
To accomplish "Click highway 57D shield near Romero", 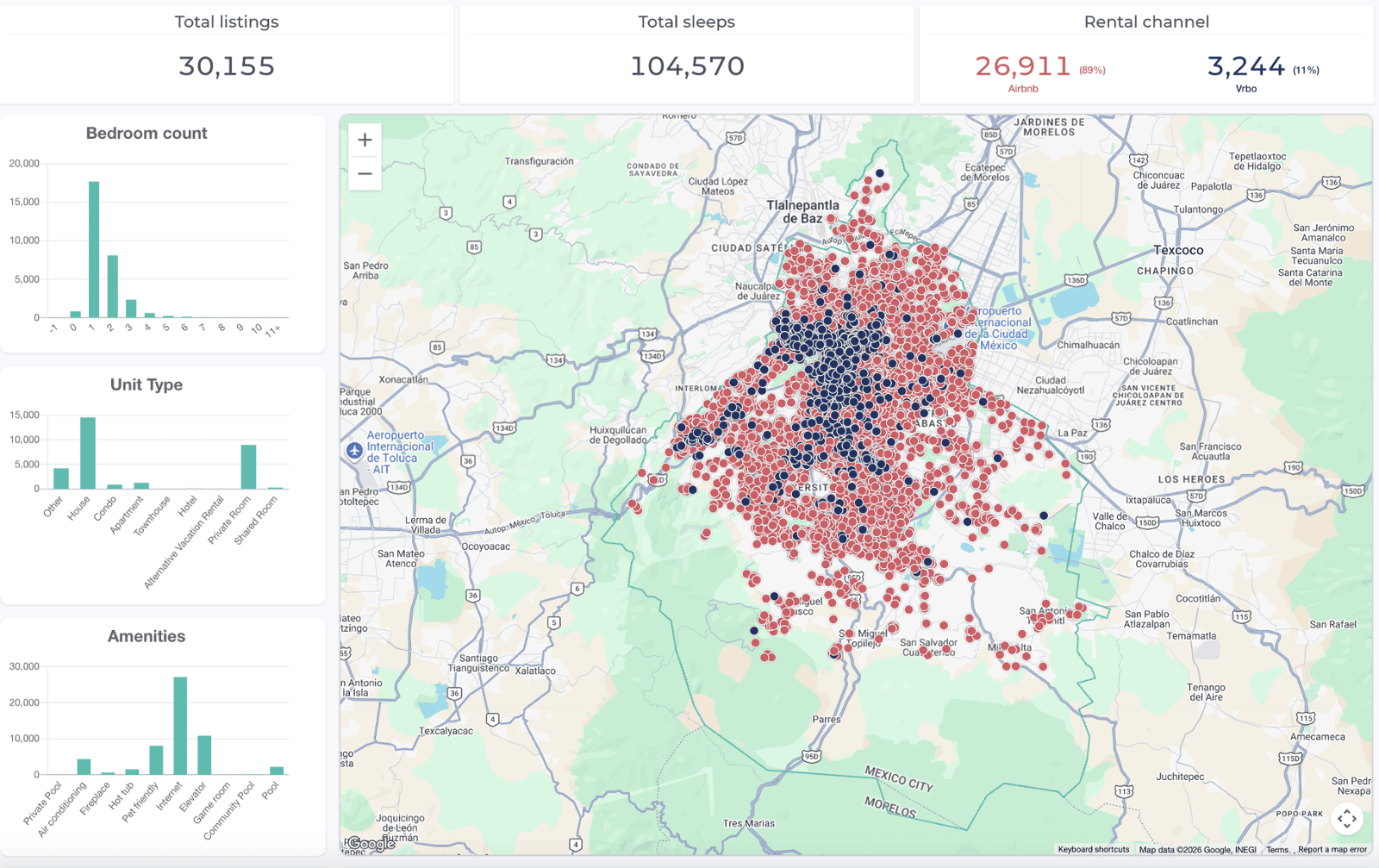I will coord(734,137).
